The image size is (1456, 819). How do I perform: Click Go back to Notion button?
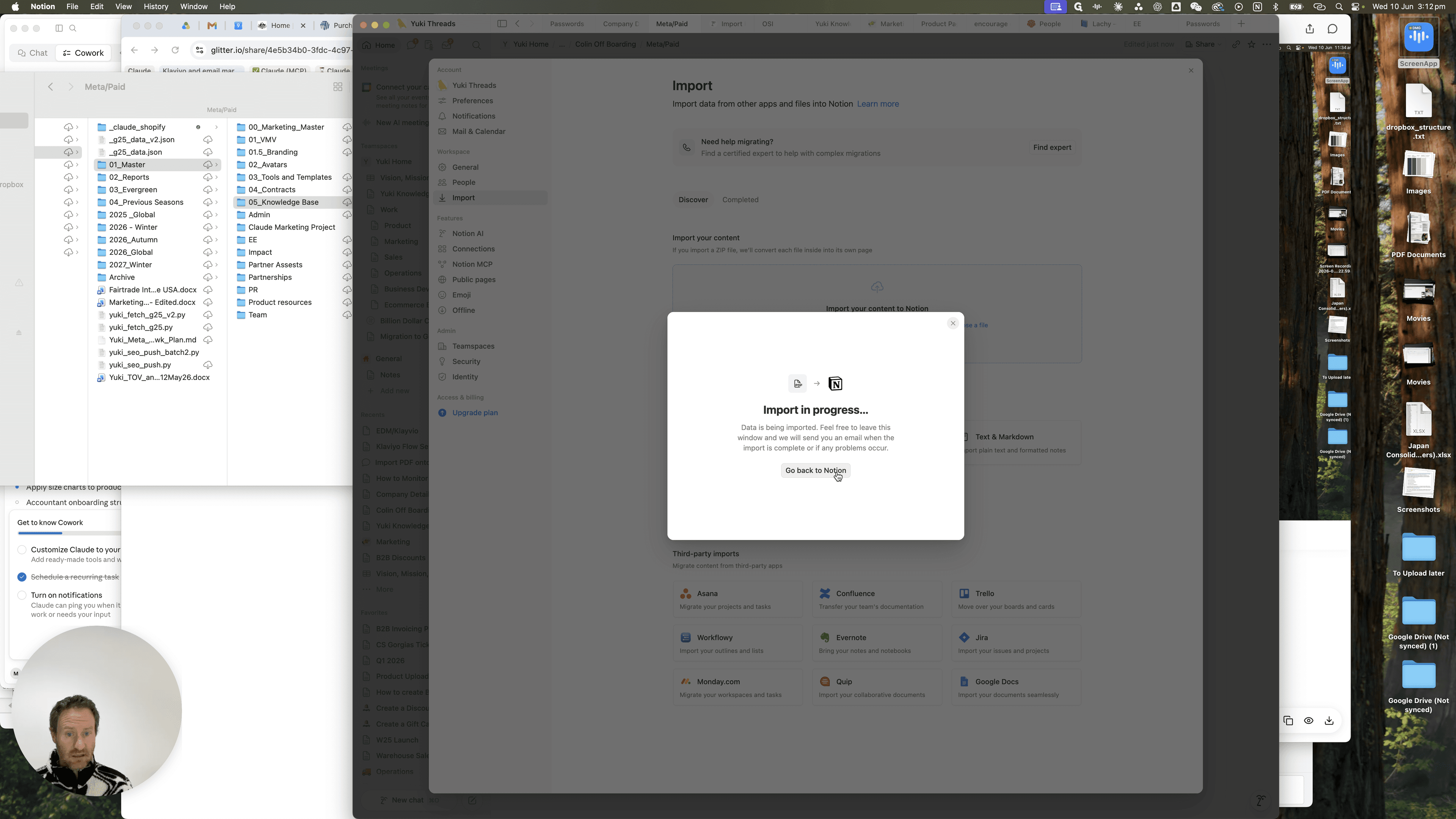(x=815, y=470)
